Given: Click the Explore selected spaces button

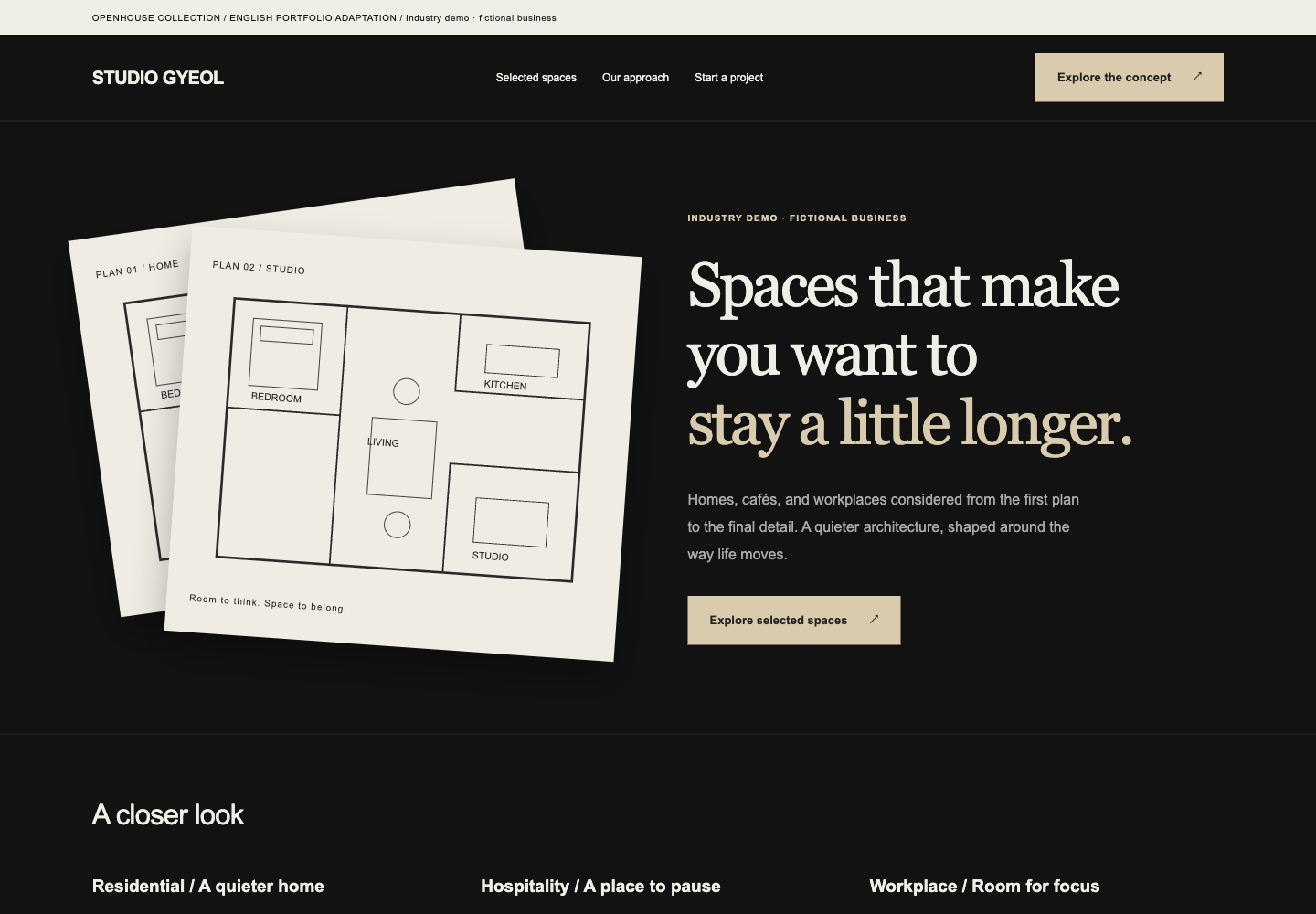Looking at the screenshot, I should 794,621.
